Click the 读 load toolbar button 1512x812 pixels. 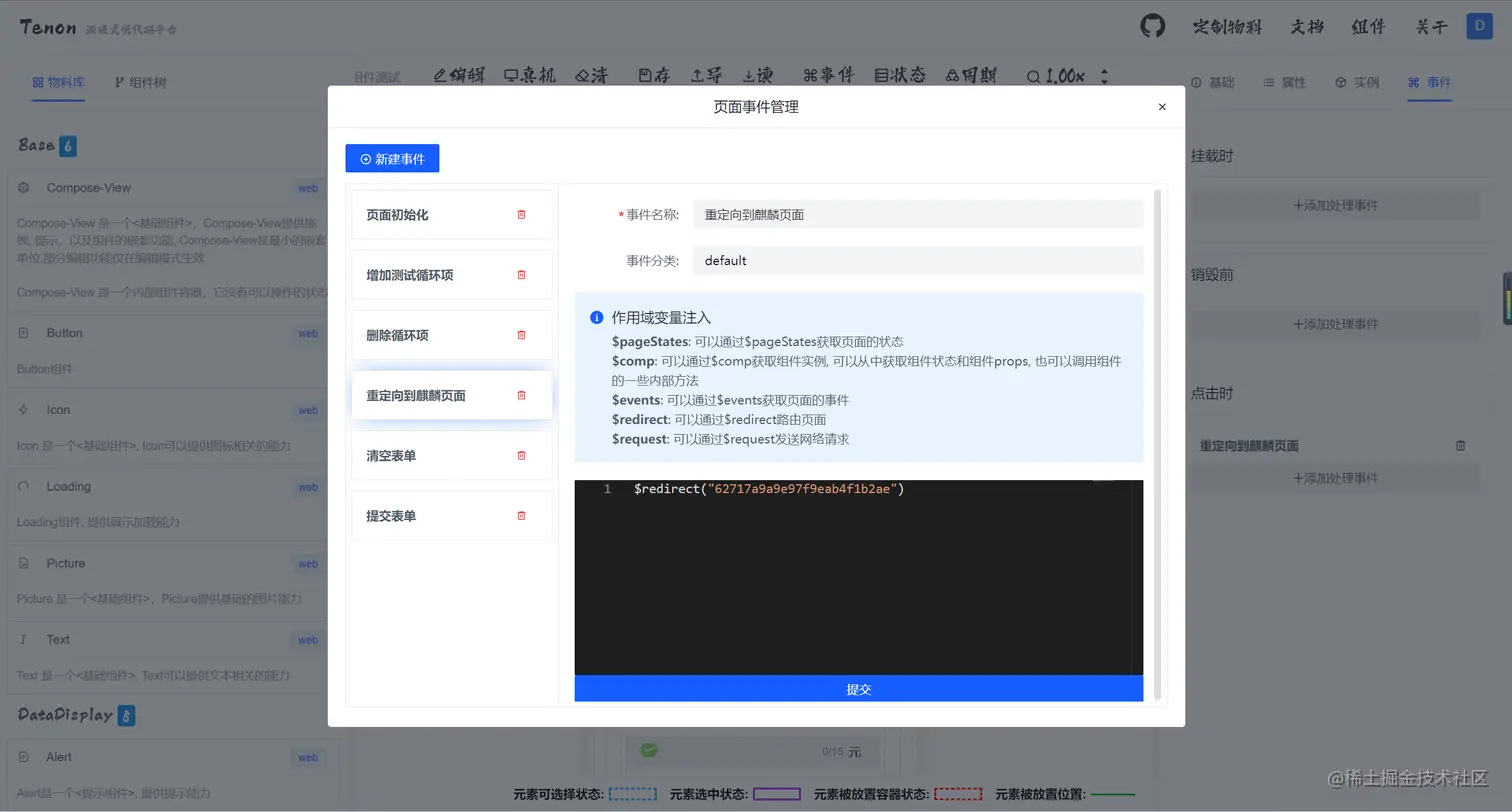(758, 75)
